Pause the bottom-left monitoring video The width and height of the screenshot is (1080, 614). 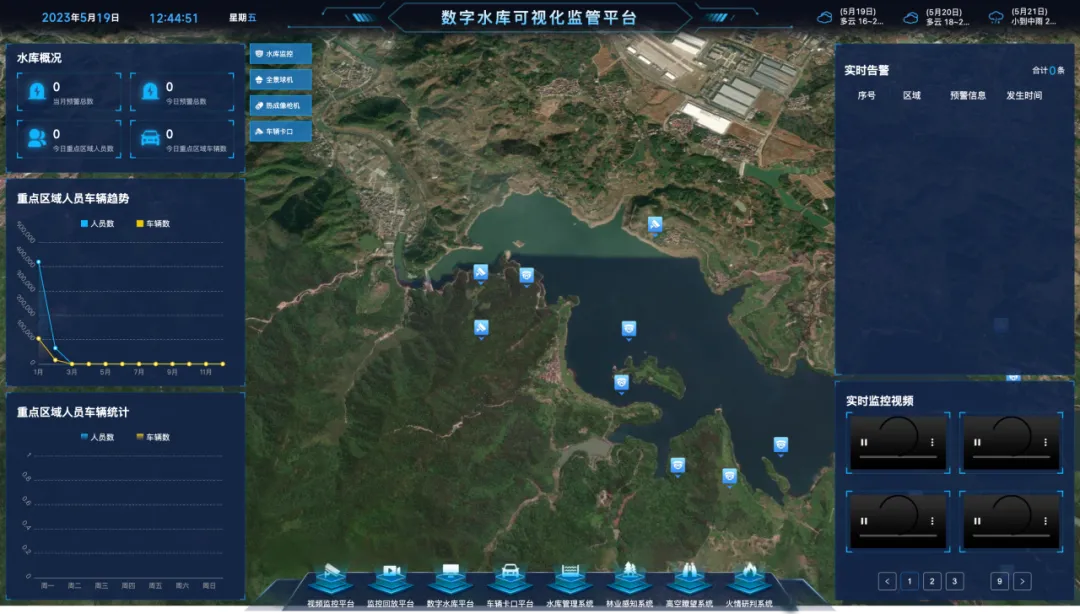(x=864, y=521)
